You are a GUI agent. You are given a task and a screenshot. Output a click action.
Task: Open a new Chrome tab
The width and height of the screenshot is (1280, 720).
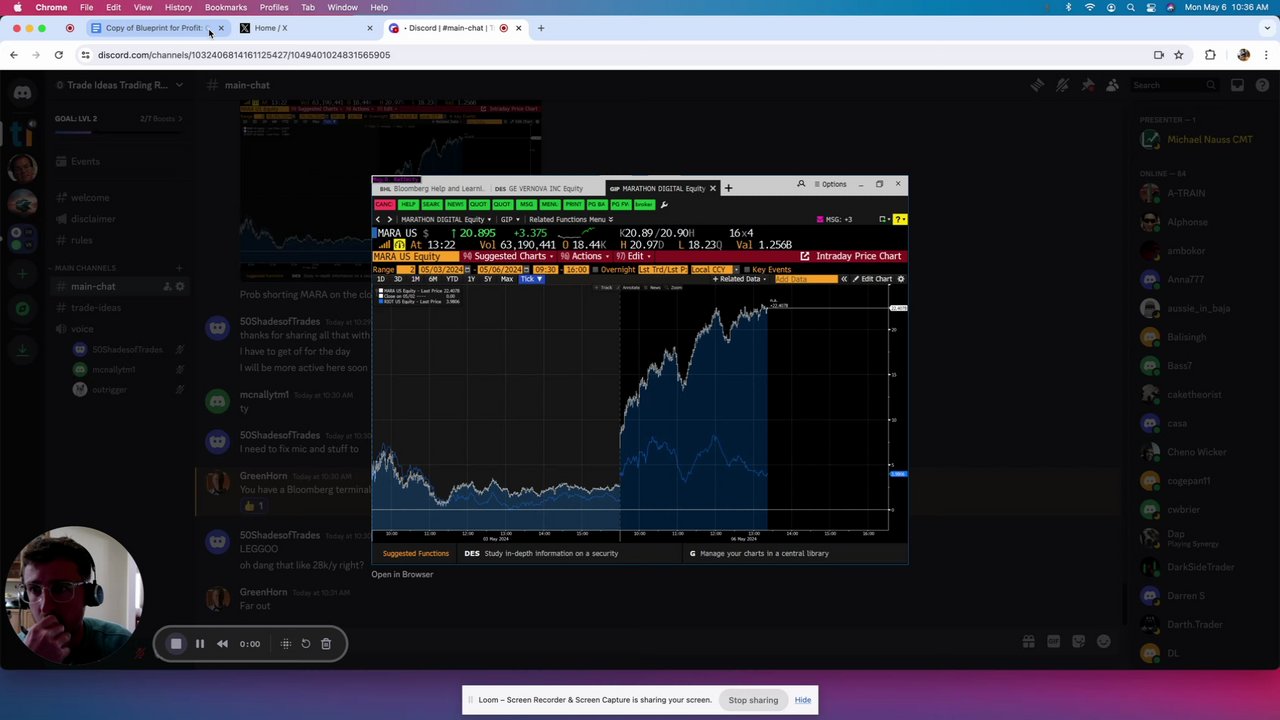pos(541,28)
